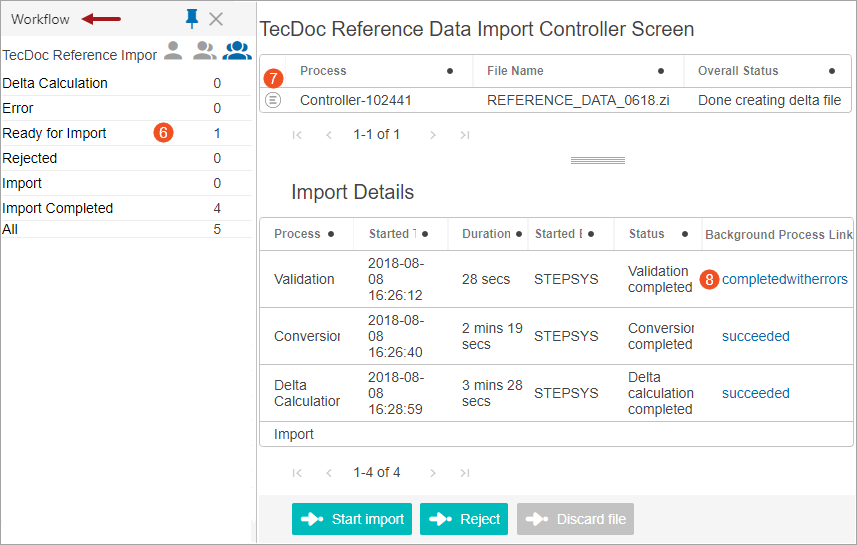Click the Conversion completed status cell
The height and width of the screenshot is (545, 857).
point(660,336)
